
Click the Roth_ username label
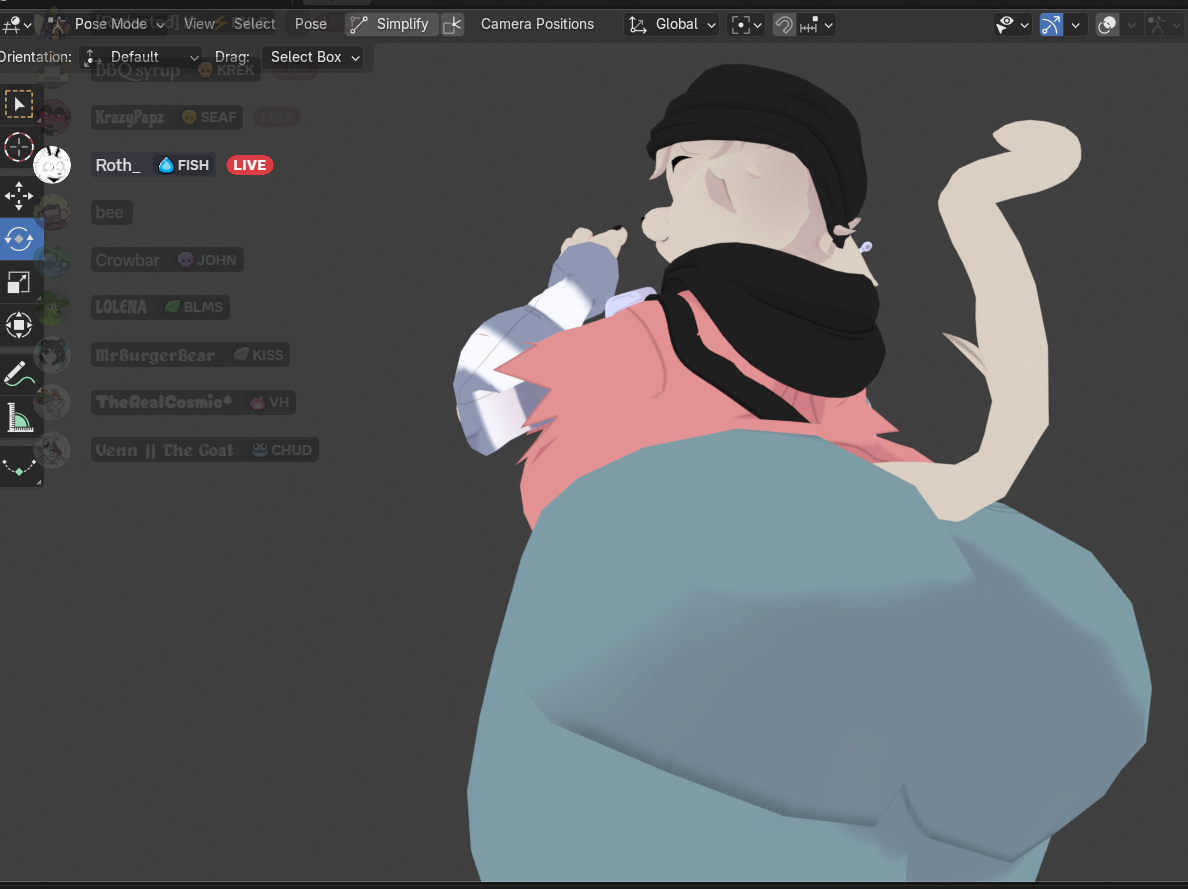pyautogui.click(x=118, y=165)
